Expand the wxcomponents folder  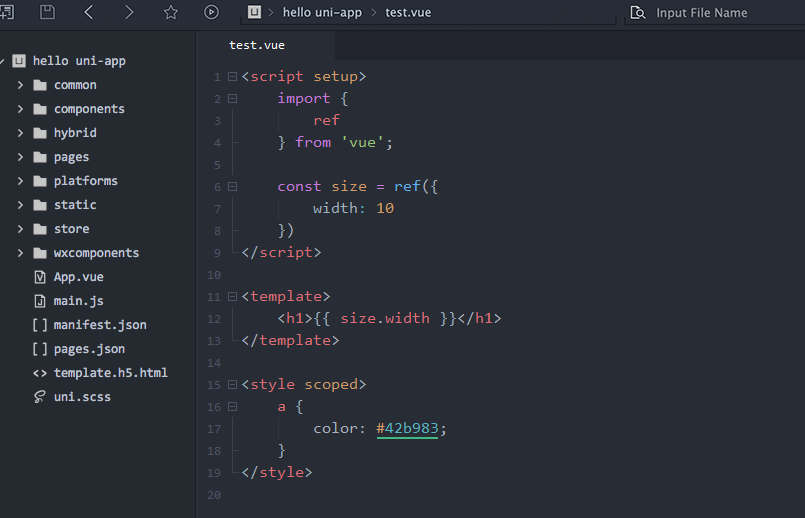pos(20,253)
